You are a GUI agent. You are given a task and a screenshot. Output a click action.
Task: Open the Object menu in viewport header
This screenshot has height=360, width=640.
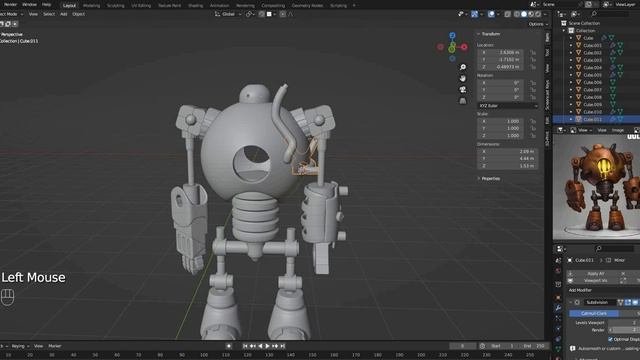78,14
